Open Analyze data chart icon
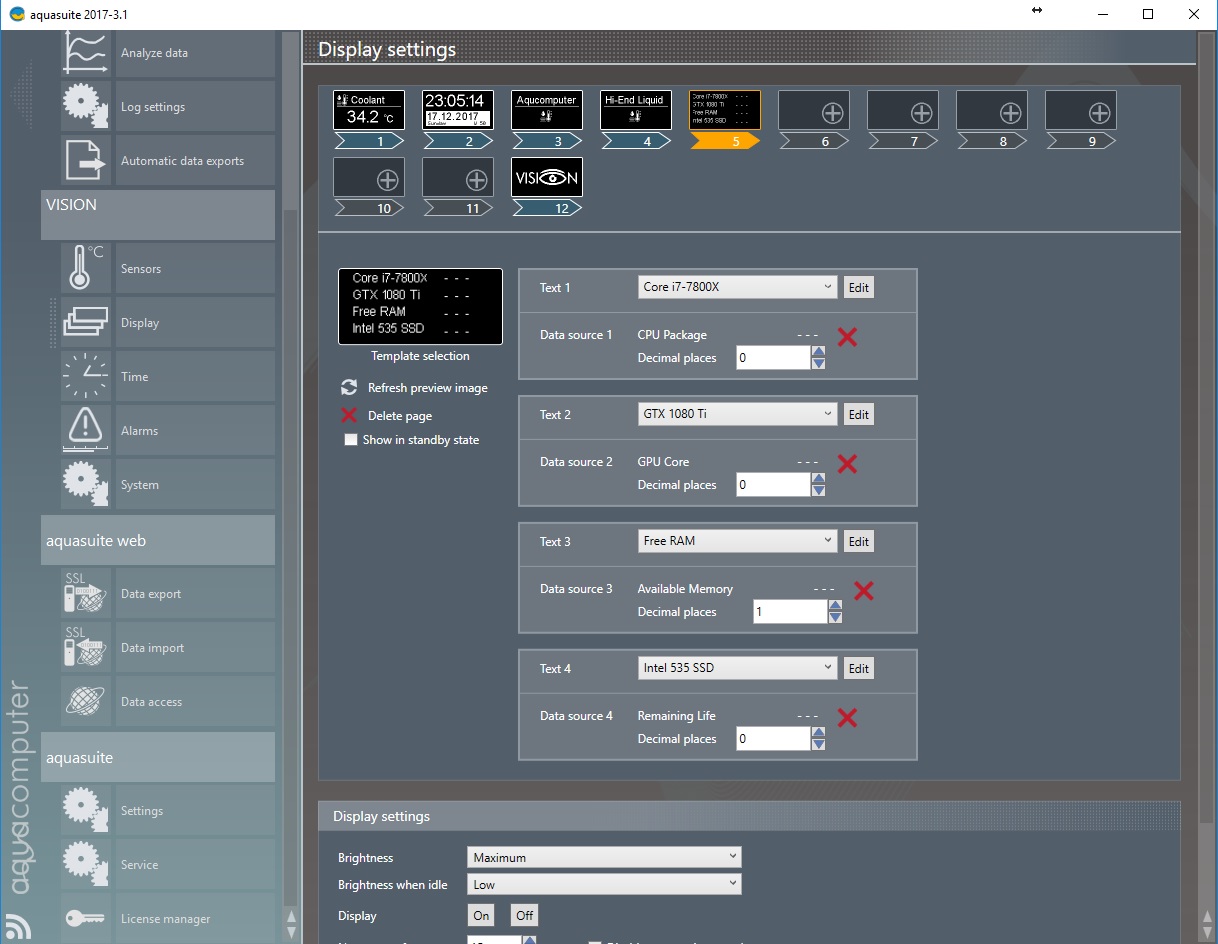The width and height of the screenshot is (1218, 944). [x=86, y=52]
